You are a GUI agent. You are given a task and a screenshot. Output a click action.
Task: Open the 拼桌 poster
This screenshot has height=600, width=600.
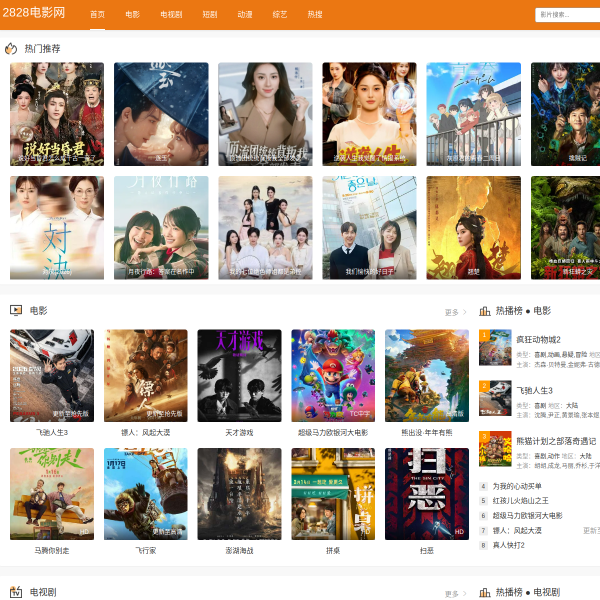click(x=333, y=494)
